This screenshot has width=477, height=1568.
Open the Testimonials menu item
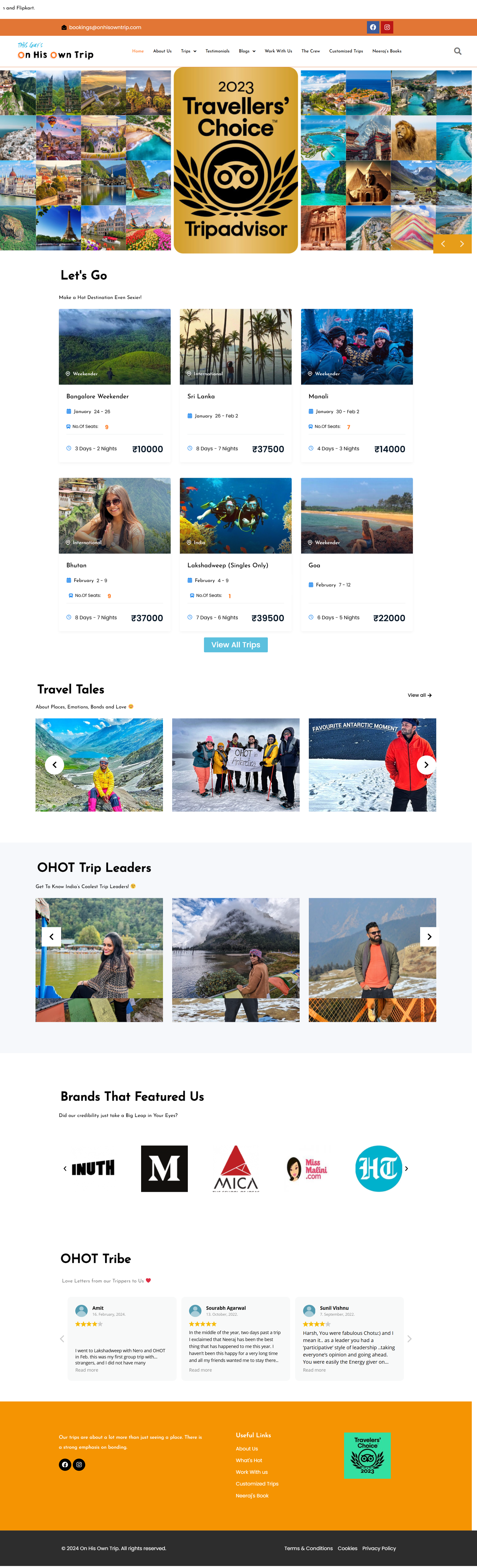point(217,51)
